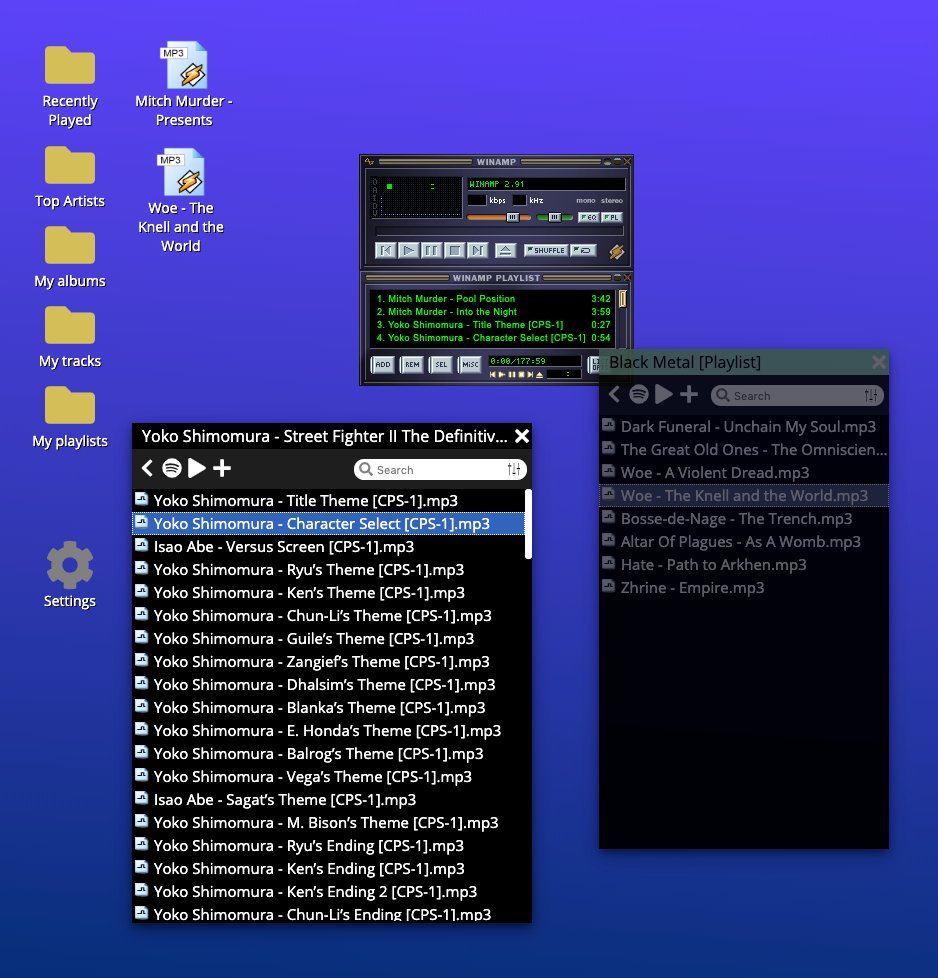This screenshot has width=938, height=978.
Task: Select Isao Abe - Versus Screen [CPS-1].mp3
Action: pyautogui.click(x=329, y=547)
